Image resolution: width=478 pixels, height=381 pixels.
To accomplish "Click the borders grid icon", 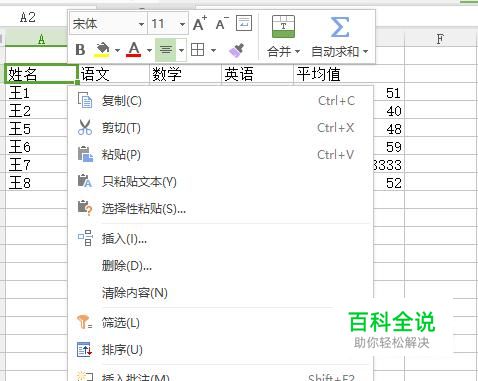I will pyautogui.click(x=197, y=50).
